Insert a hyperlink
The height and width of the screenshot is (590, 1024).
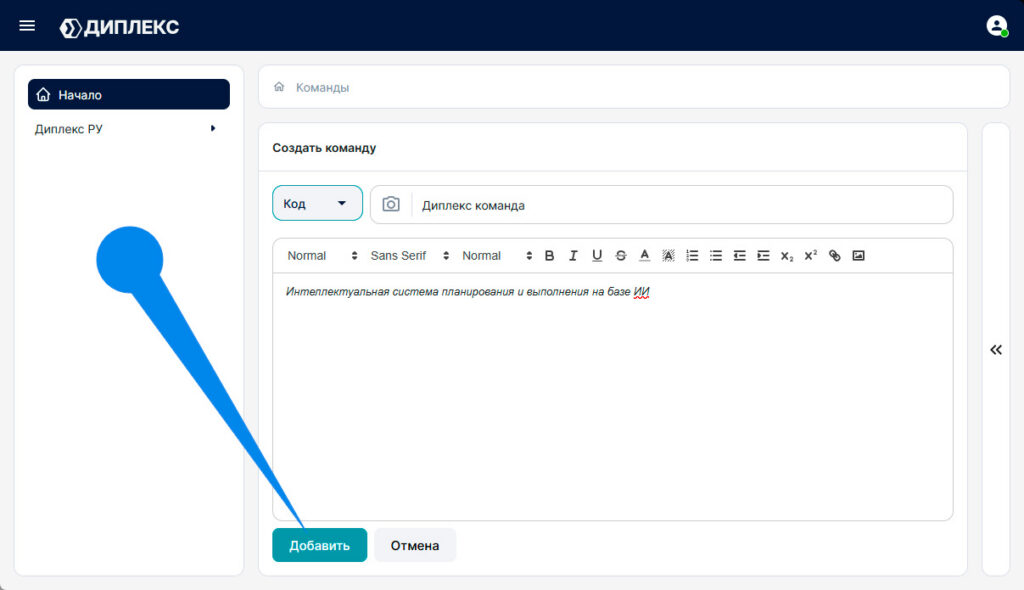click(x=835, y=255)
